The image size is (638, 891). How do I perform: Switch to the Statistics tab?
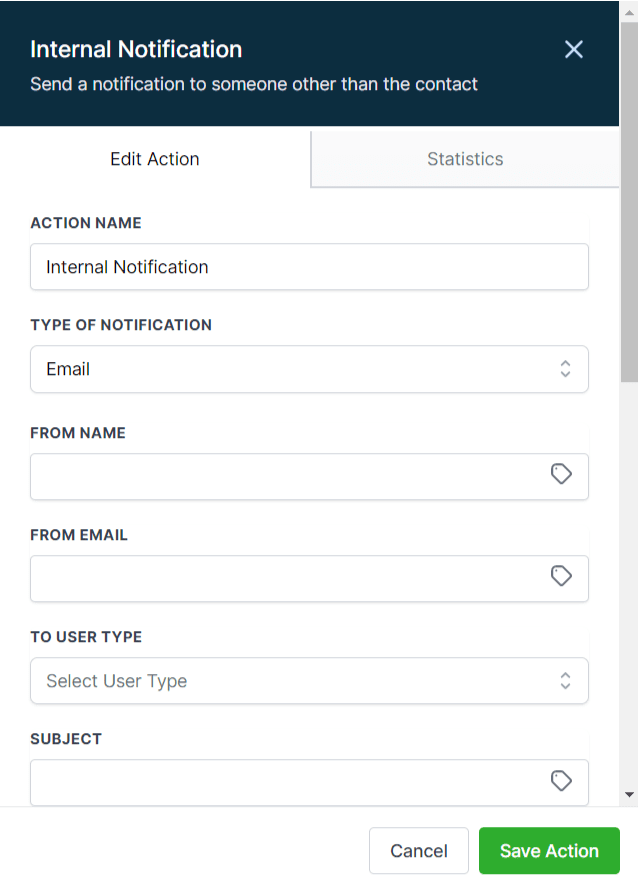[465, 159]
